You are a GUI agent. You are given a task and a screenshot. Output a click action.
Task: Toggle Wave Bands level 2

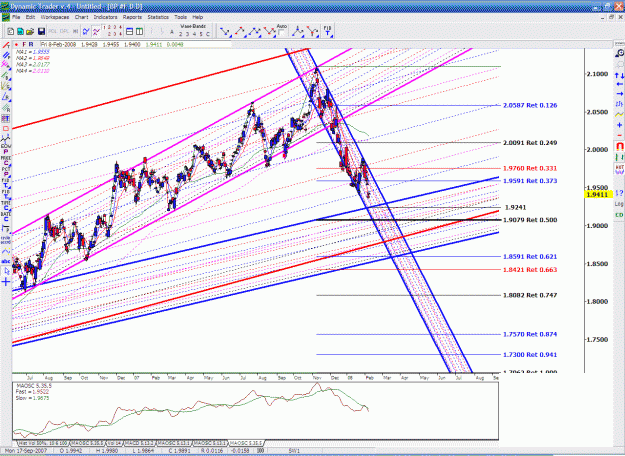182,34
